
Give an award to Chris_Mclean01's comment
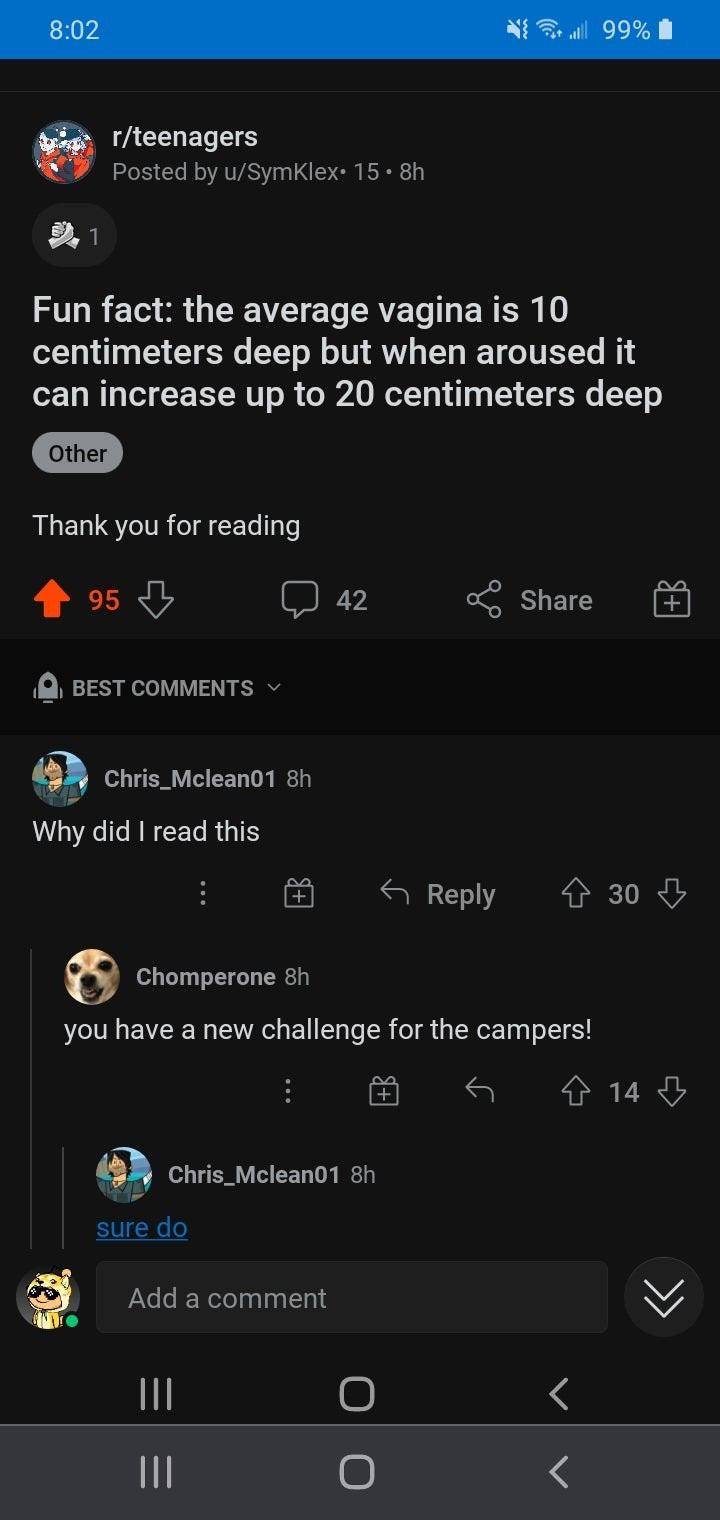pos(299,893)
